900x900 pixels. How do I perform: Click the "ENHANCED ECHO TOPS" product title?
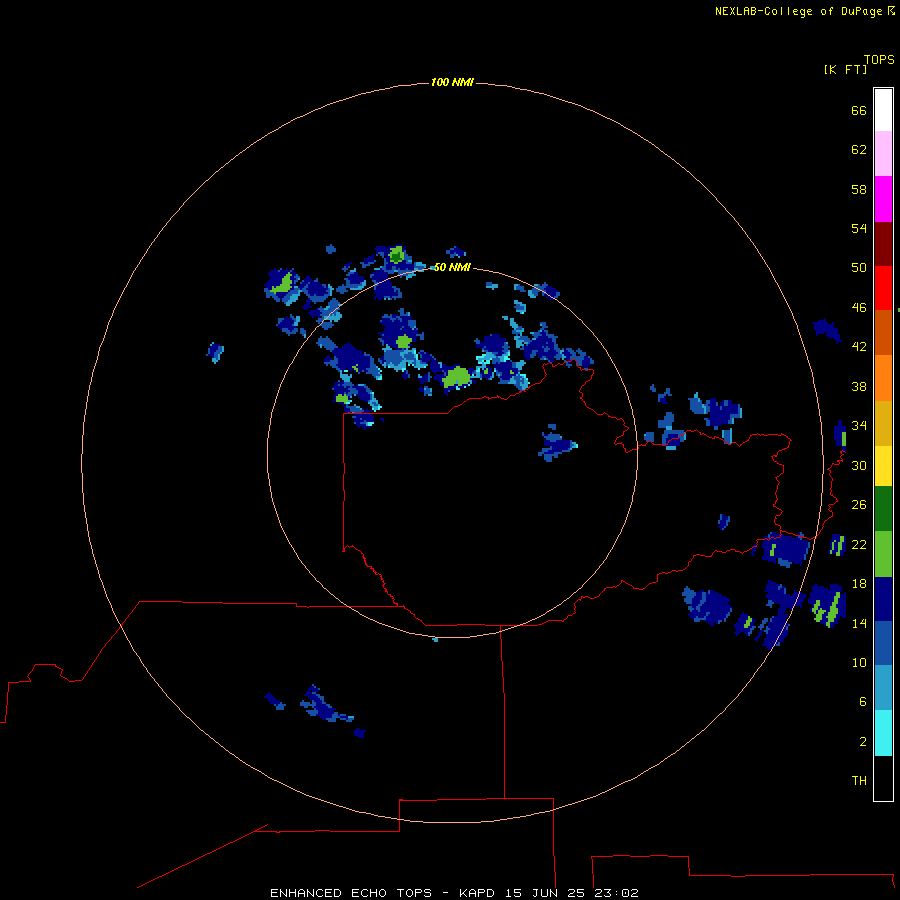point(351,893)
